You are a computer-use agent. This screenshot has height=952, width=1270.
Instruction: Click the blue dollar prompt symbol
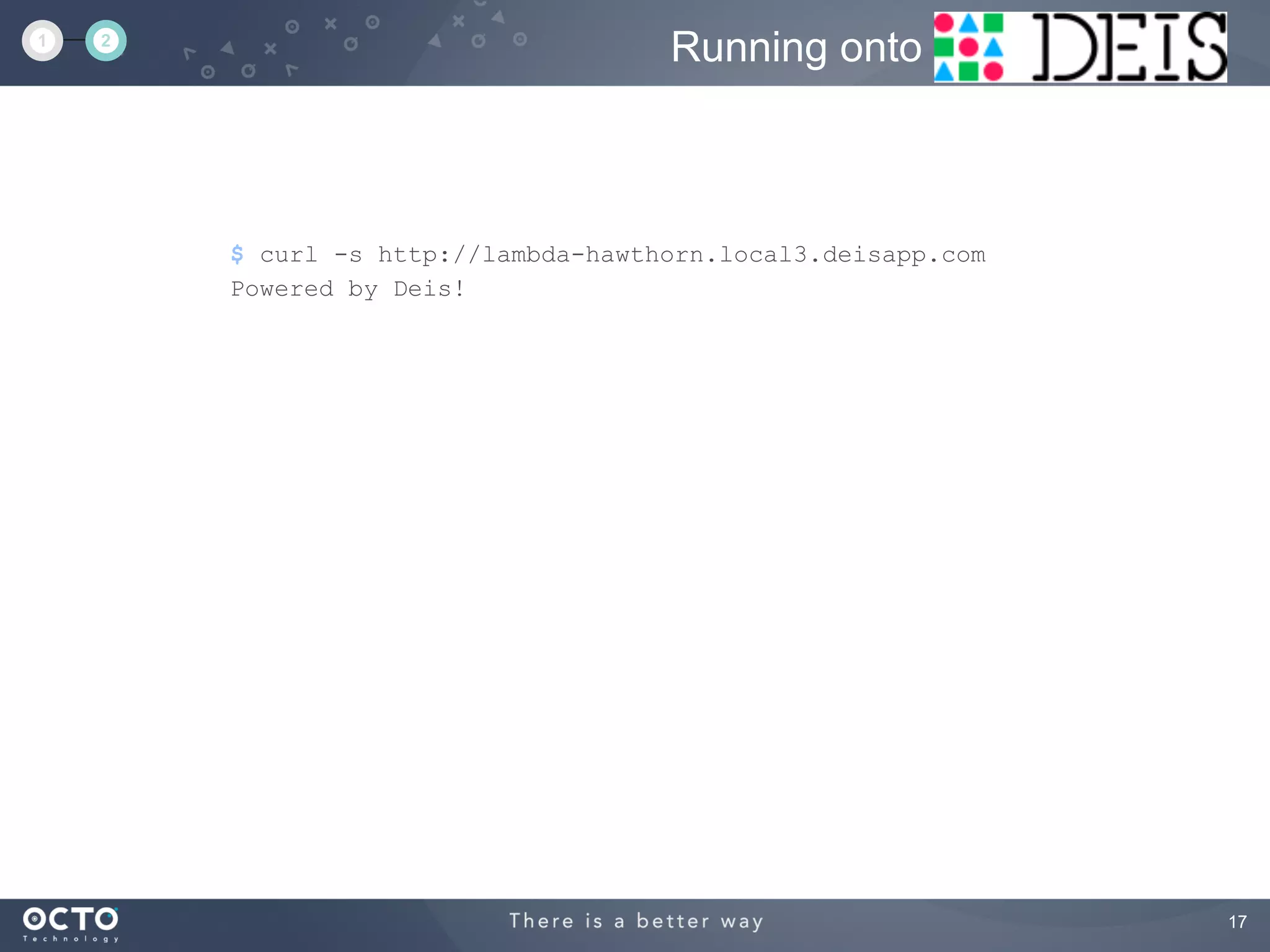[237, 254]
